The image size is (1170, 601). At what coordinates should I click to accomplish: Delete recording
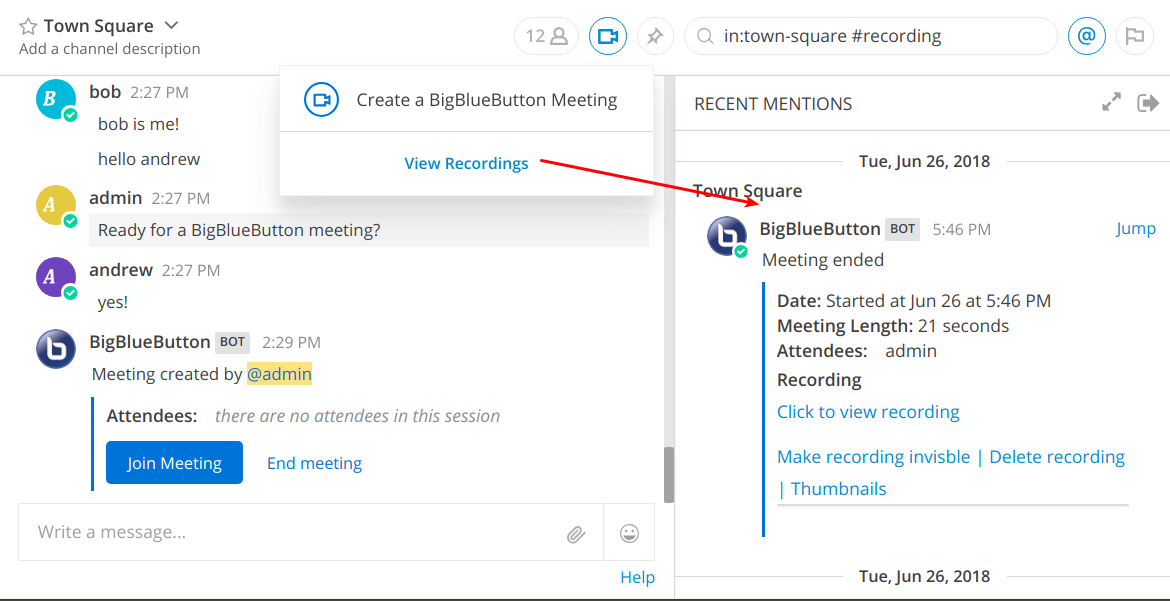coord(1057,456)
